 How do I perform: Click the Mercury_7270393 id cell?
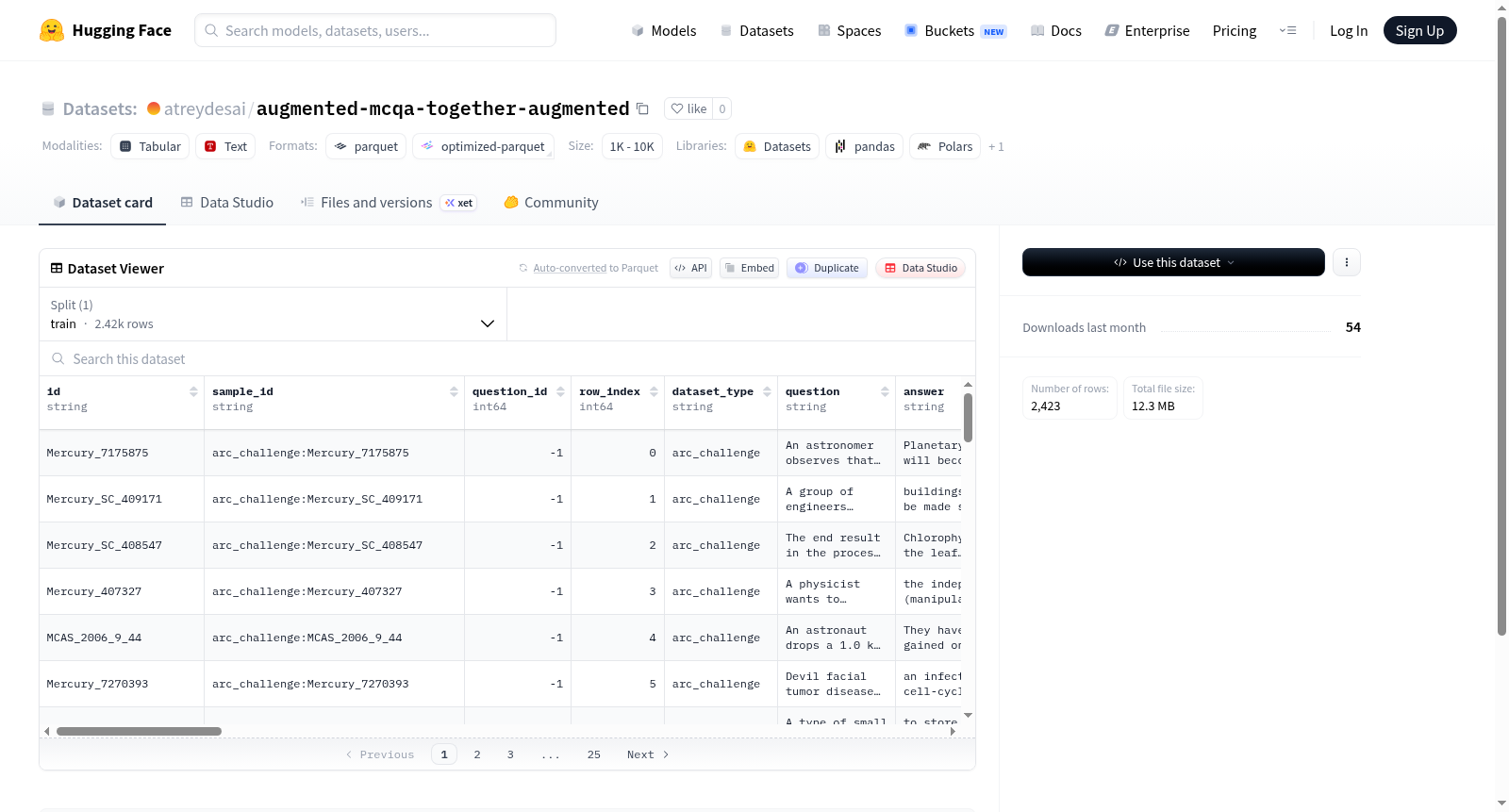(x=122, y=684)
